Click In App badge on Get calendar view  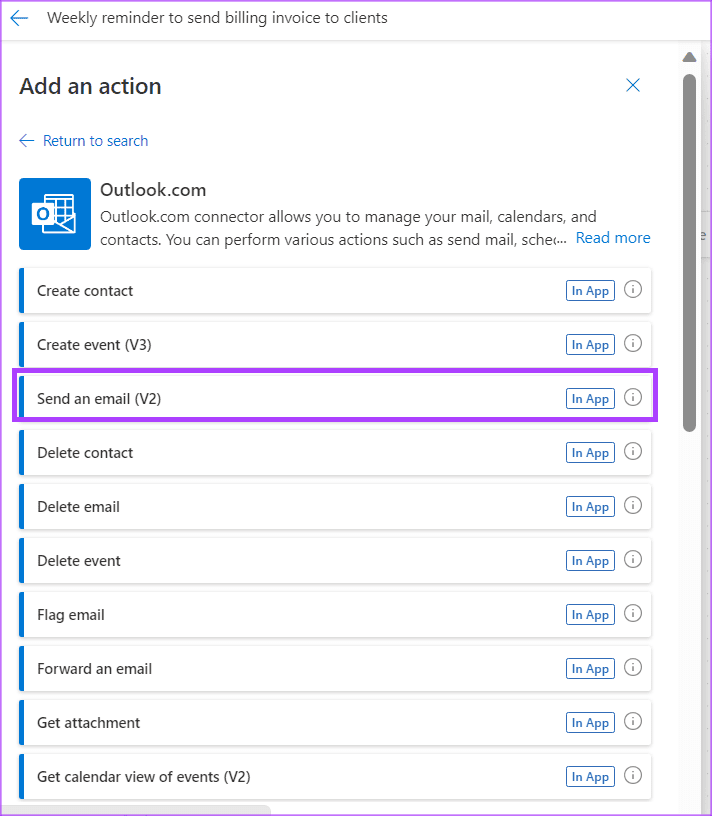pos(590,777)
